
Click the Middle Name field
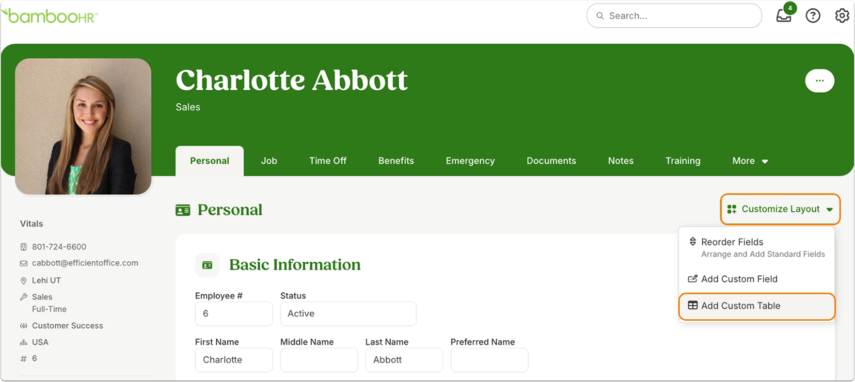319,360
